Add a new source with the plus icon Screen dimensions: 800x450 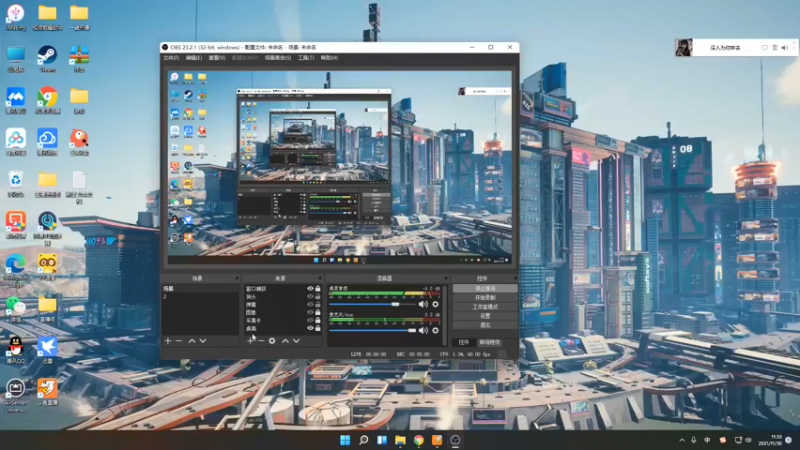pos(250,341)
